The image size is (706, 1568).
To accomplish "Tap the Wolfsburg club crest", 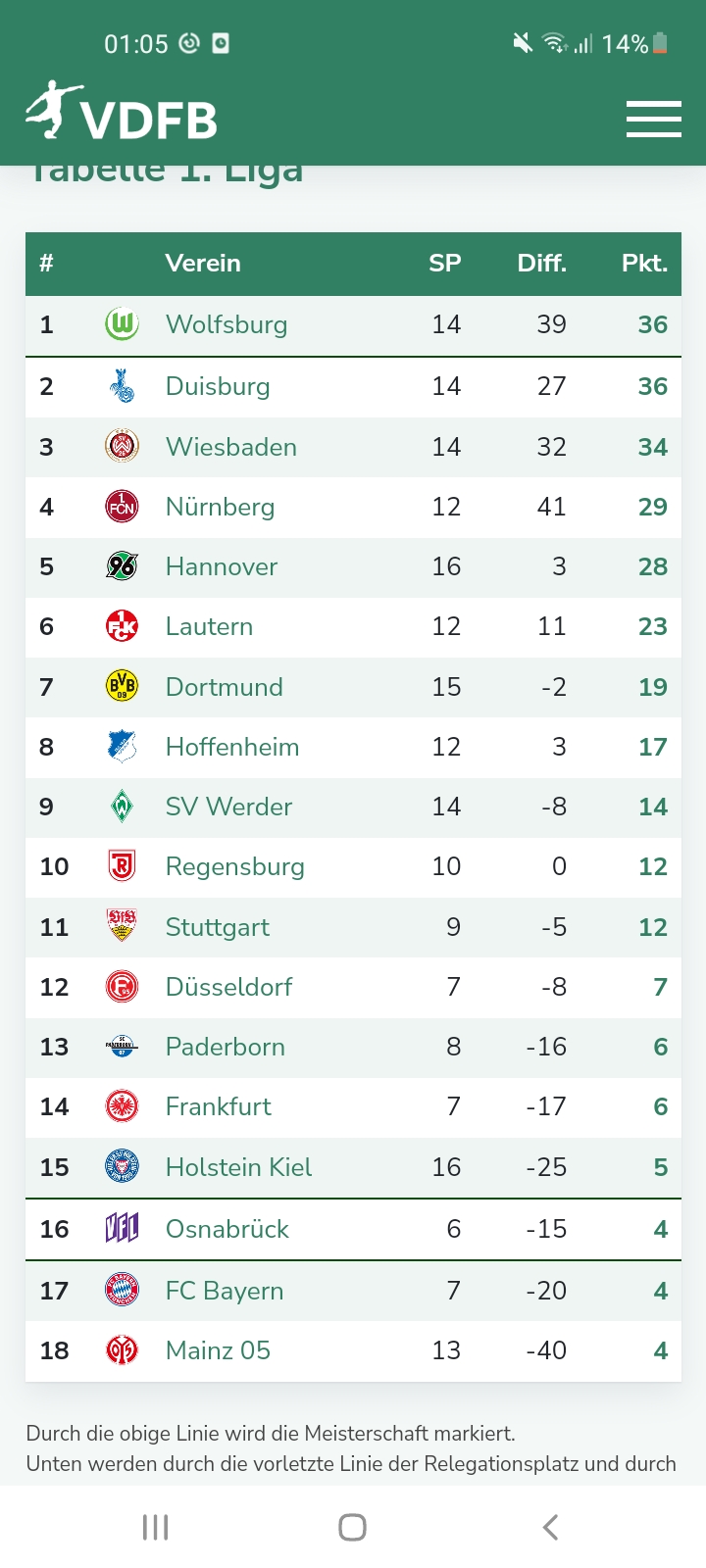I will click(x=122, y=324).
